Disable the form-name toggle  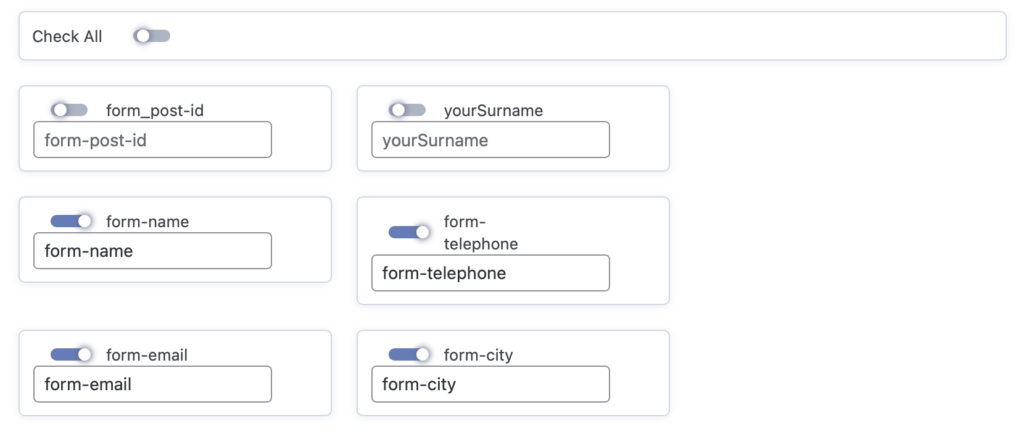(x=71, y=221)
